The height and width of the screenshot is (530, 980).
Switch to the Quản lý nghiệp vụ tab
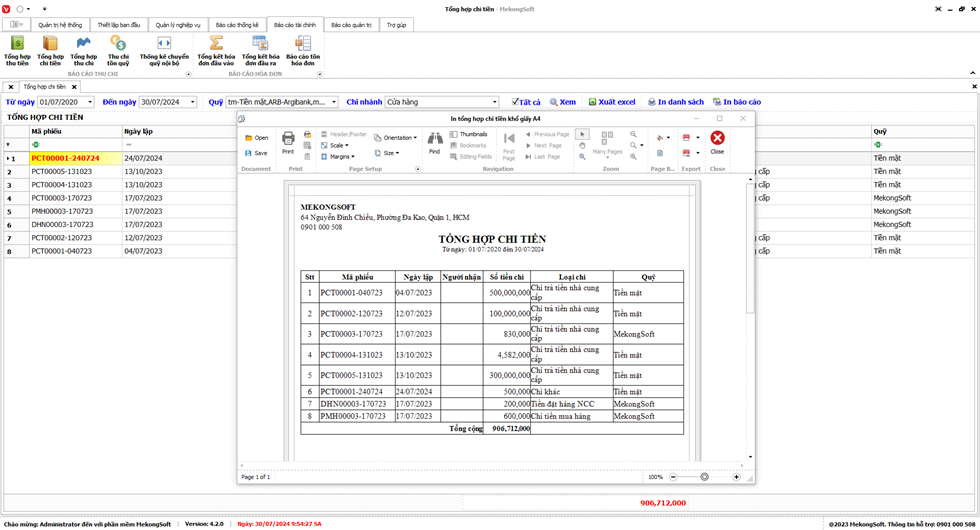pyautogui.click(x=178, y=25)
